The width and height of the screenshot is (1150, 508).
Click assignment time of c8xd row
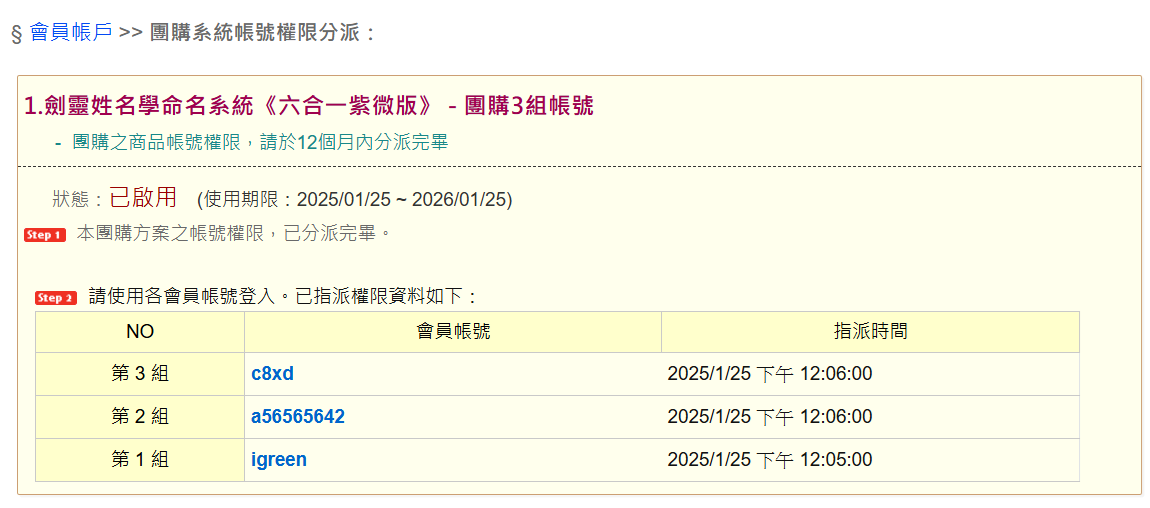769,375
